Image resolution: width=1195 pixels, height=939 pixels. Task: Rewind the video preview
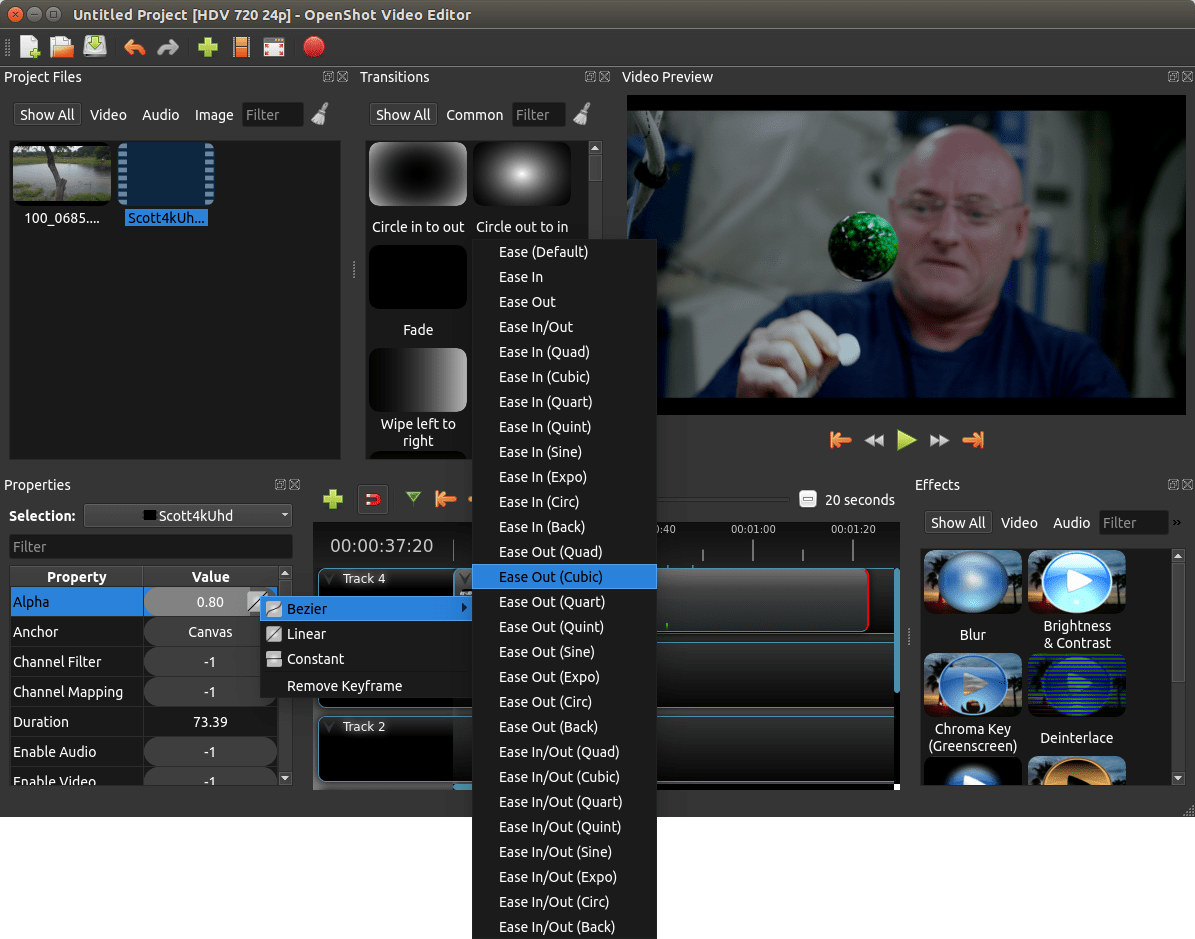pyautogui.click(x=874, y=441)
